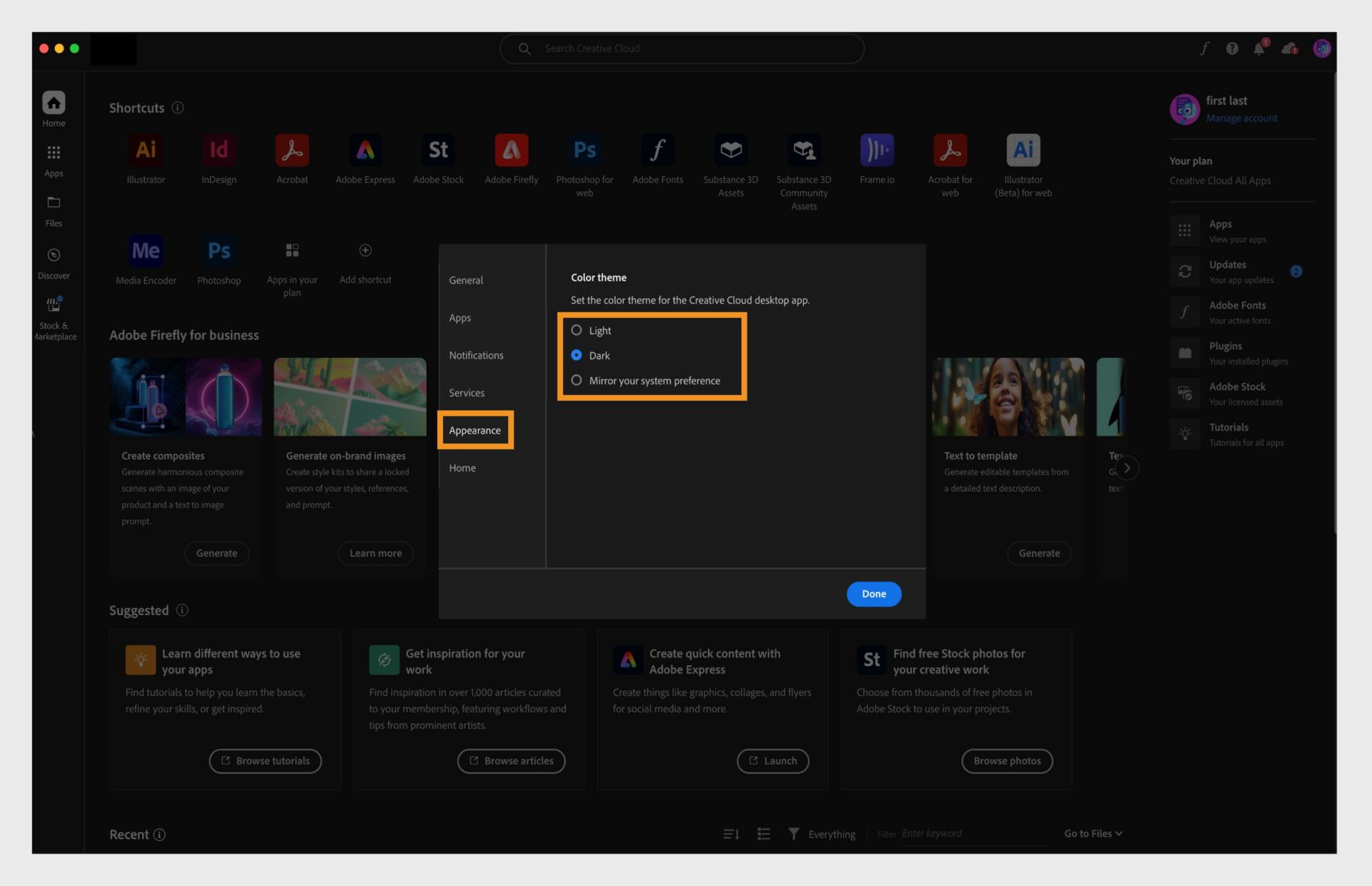
Task: Enable Mirror your system preference theme
Action: click(577, 380)
